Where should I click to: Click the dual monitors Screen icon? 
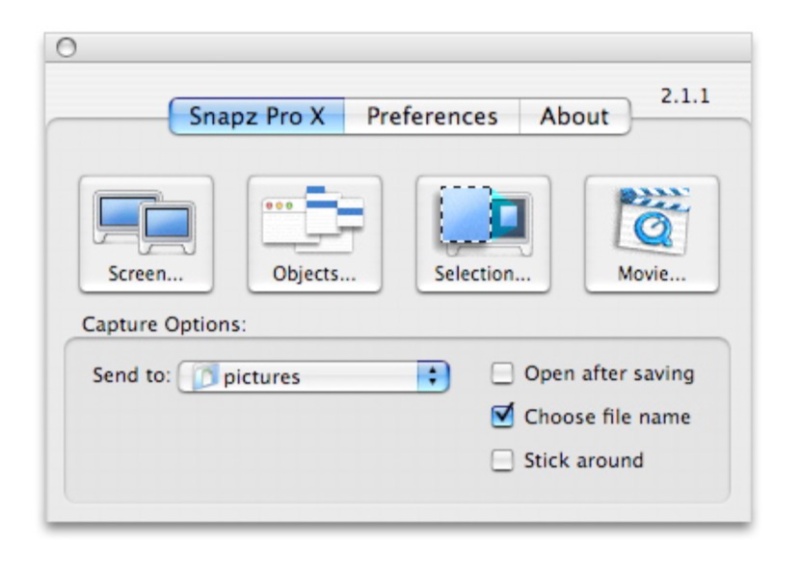[x=144, y=222]
